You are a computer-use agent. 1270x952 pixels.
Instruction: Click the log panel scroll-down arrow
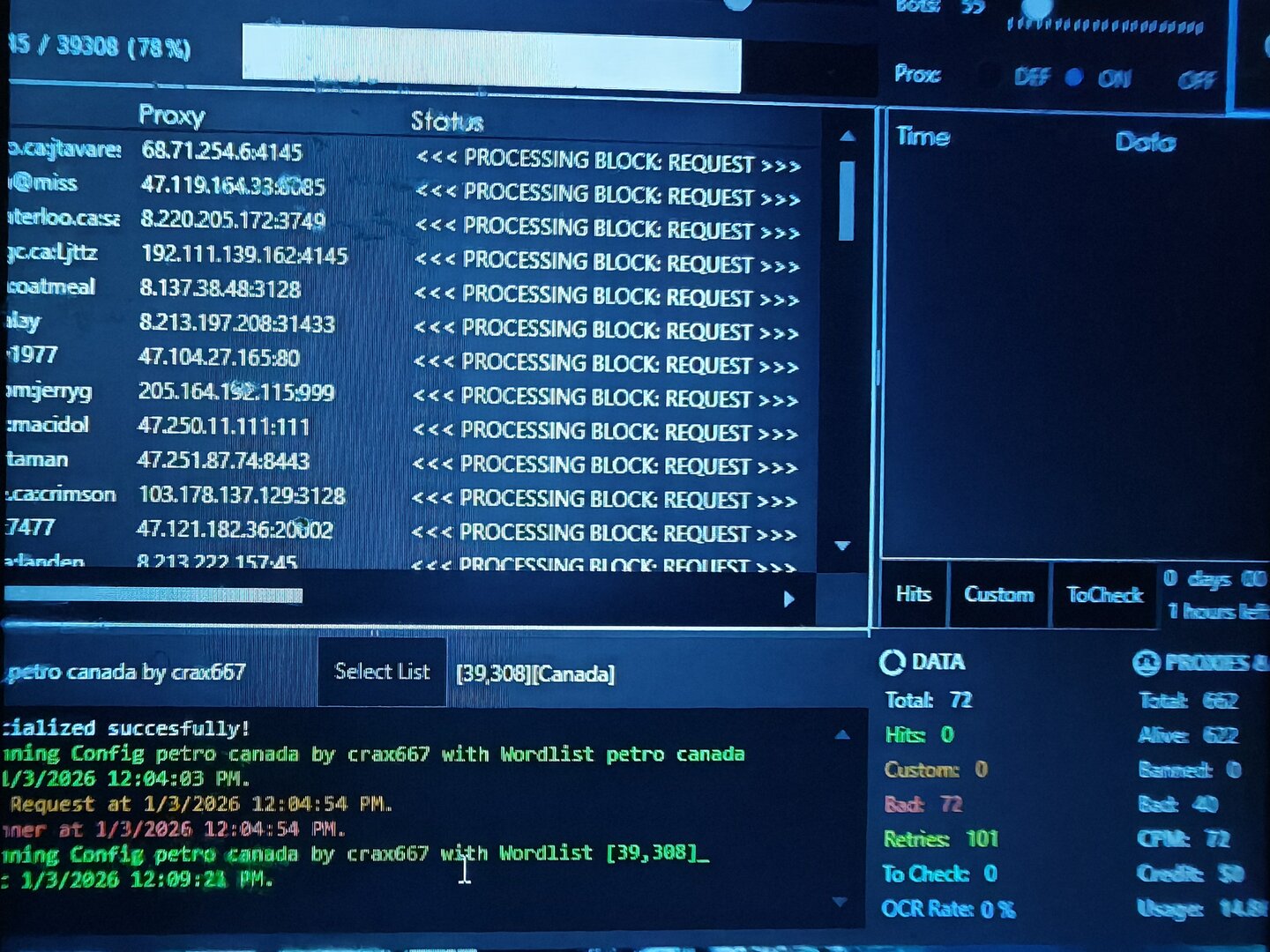[x=840, y=902]
